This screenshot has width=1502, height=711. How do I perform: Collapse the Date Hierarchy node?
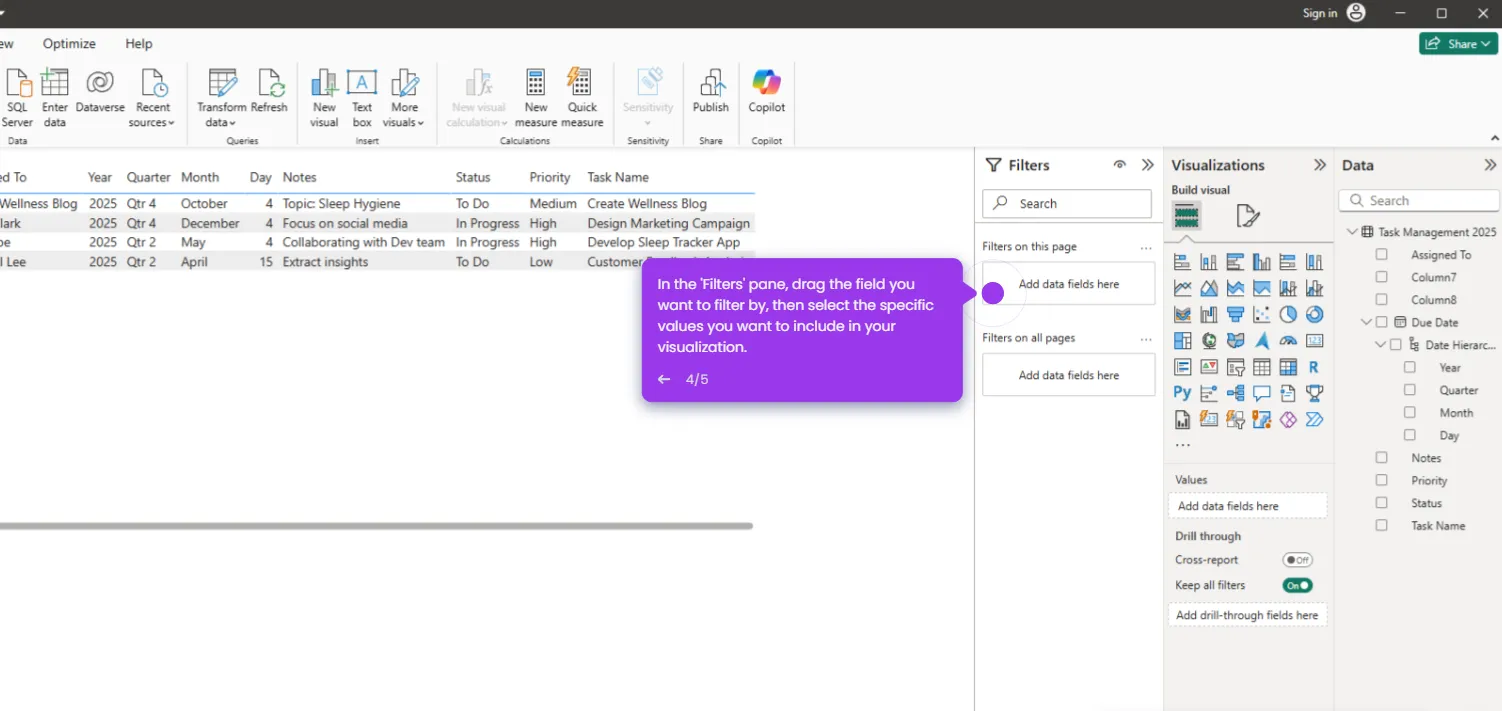pos(1381,345)
